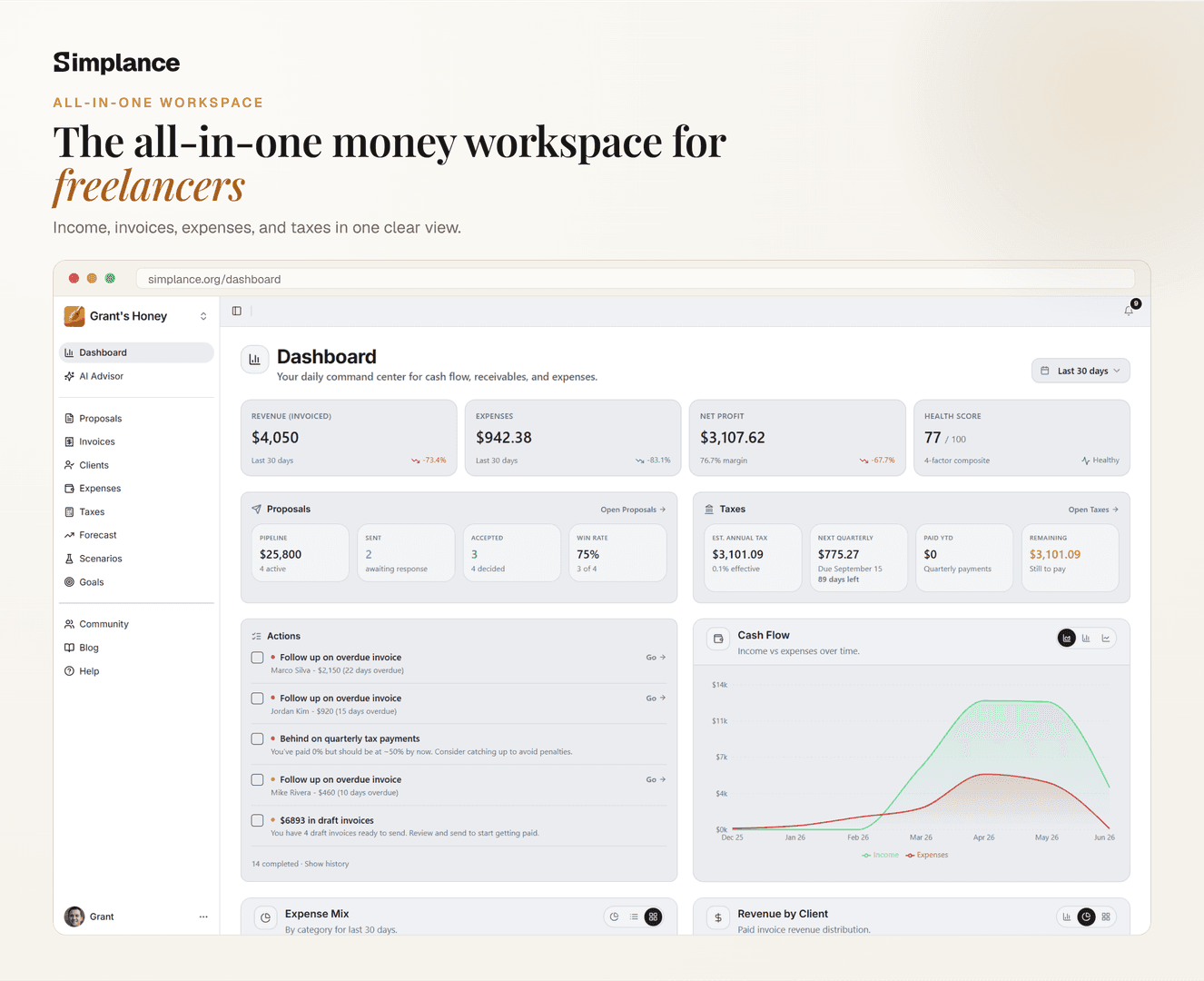Click the Next Quarterly $775.27 tile
The image size is (1204, 981).
tap(858, 558)
